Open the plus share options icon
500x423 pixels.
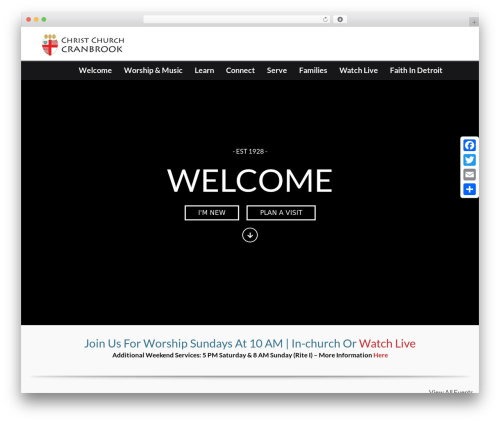pos(469,189)
